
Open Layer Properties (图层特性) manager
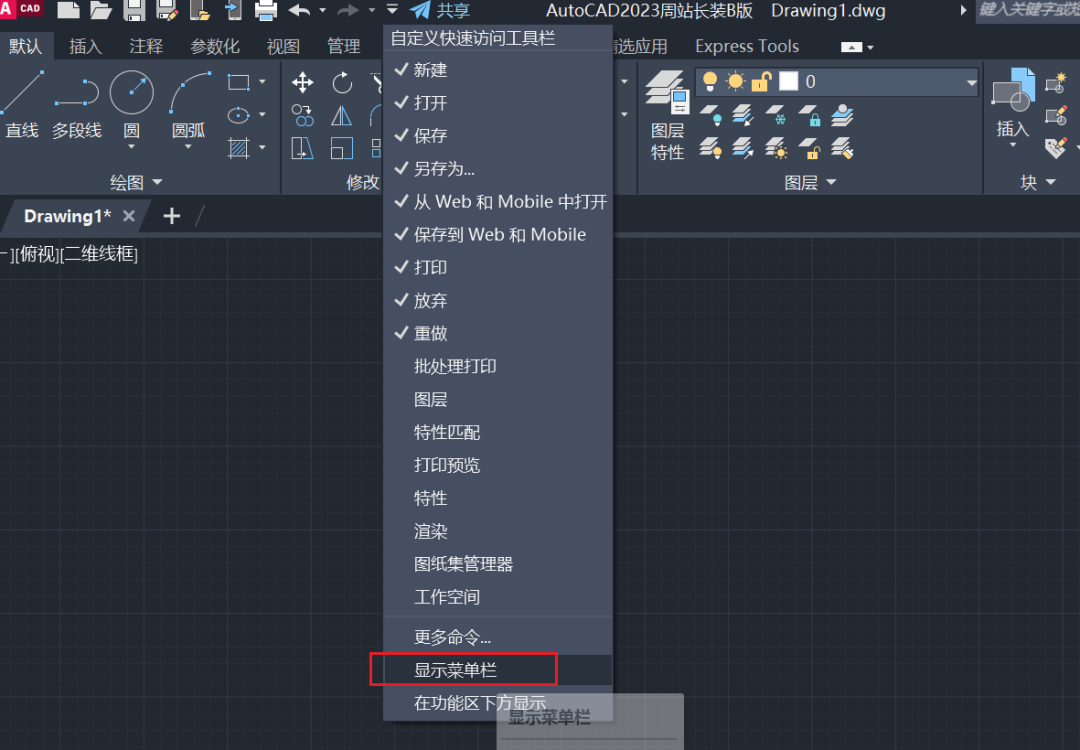tap(667, 115)
